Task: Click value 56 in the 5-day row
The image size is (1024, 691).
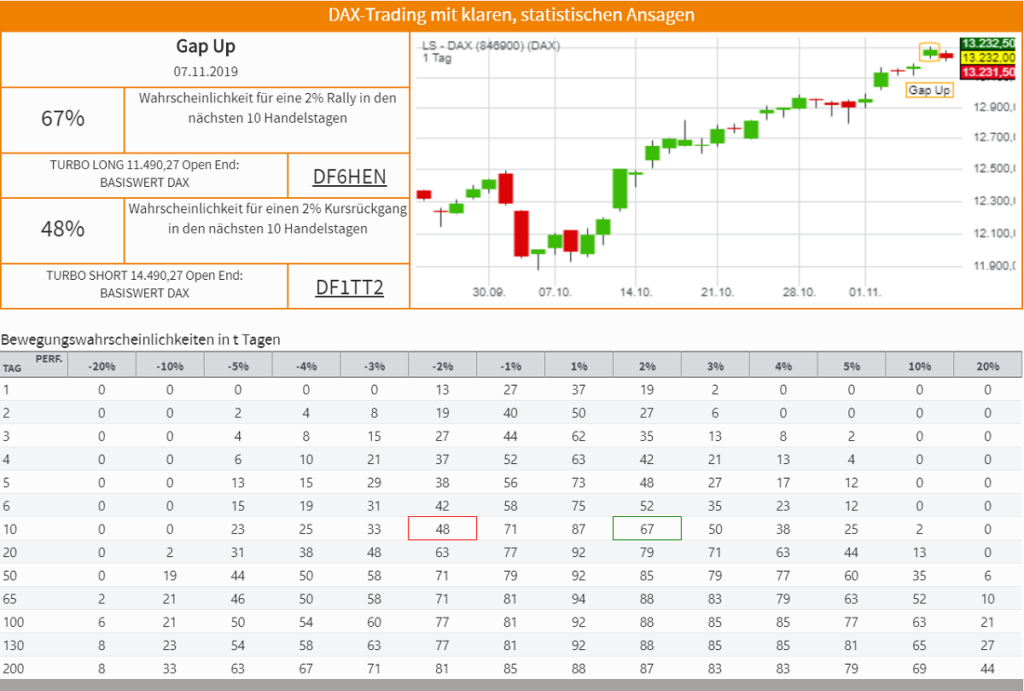Action: click(511, 483)
